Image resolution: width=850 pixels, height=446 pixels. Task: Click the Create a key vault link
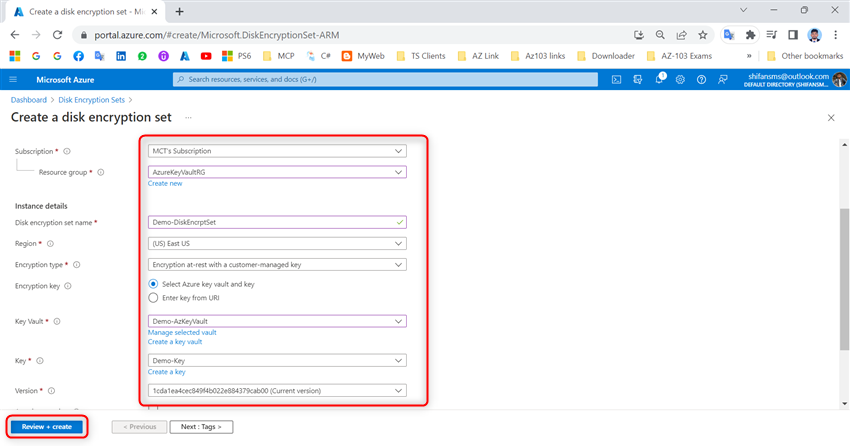click(175, 342)
